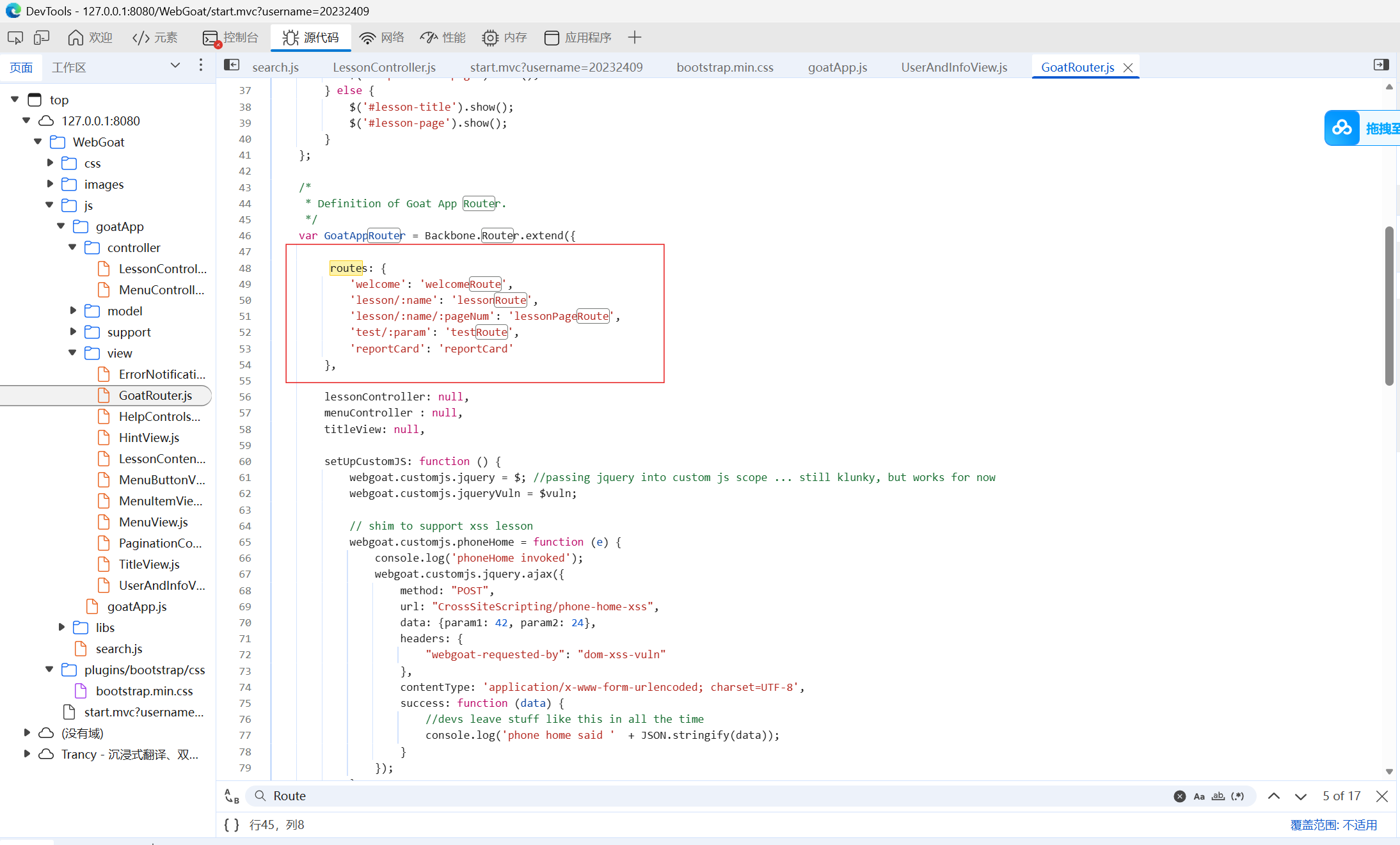Clear the Route search text
Screen dimensions: 1400x845
pos(1179,796)
